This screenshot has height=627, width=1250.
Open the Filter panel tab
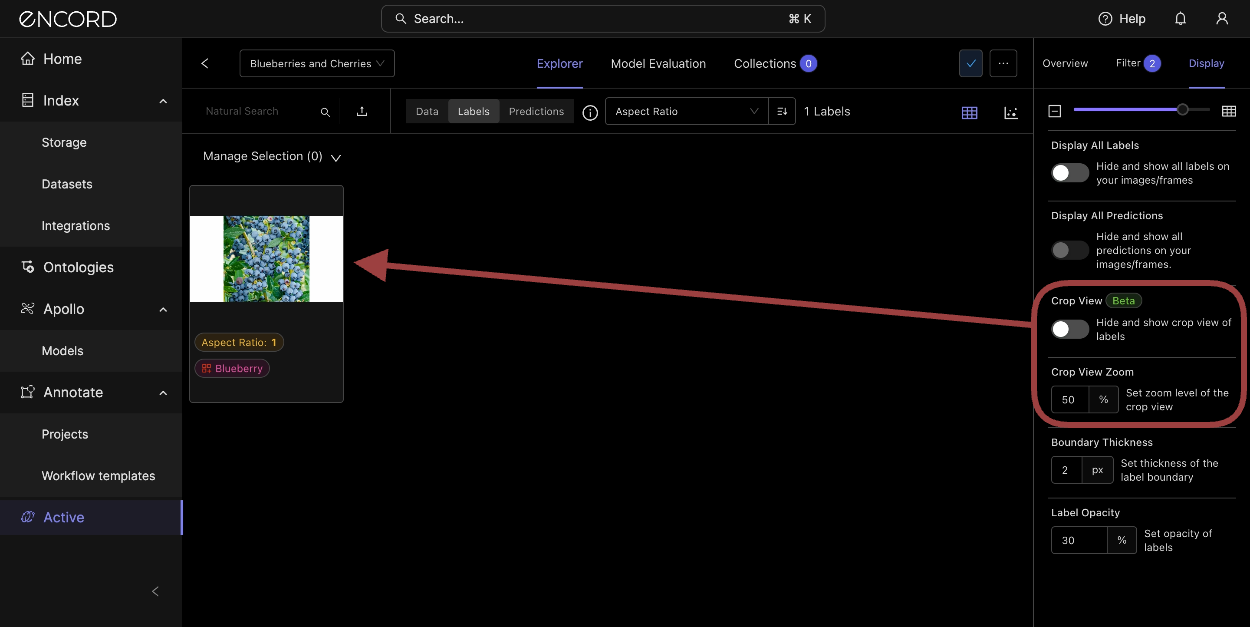[x=1138, y=63]
